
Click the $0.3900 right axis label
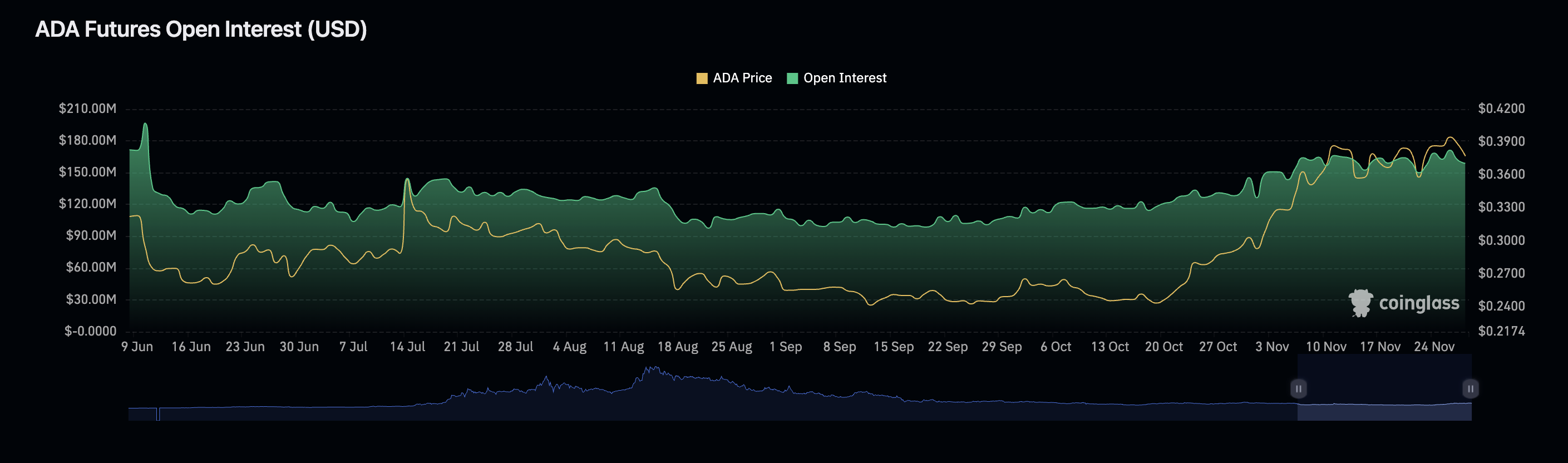(1502, 141)
